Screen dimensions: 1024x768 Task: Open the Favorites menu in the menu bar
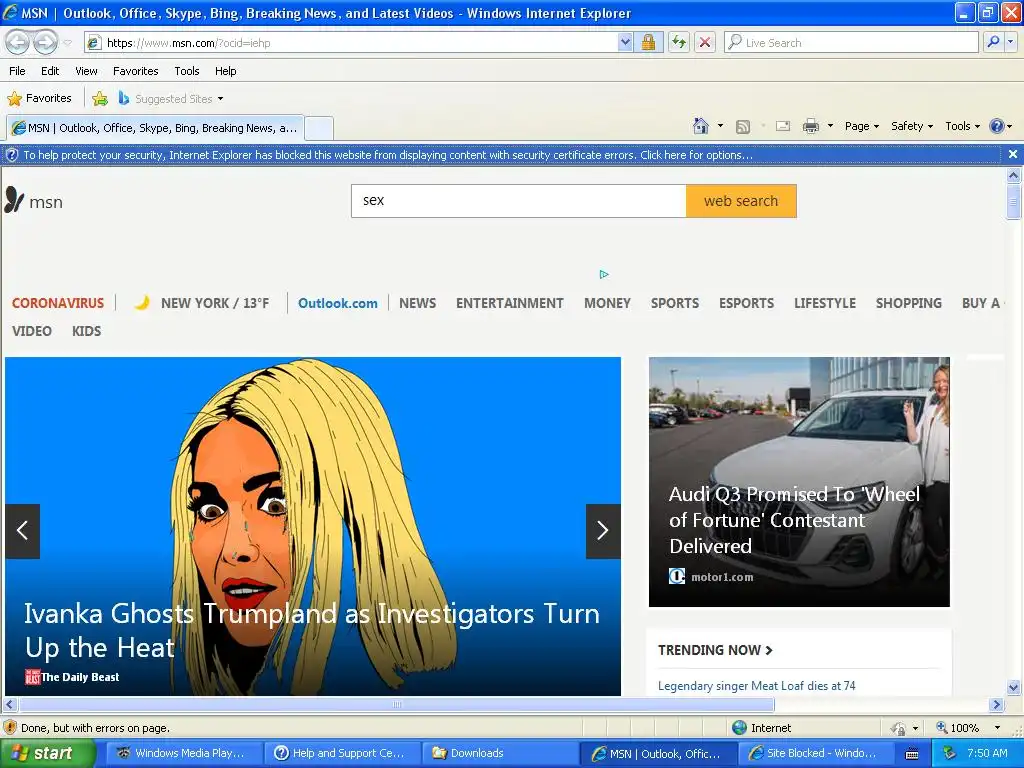click(135, 71)
